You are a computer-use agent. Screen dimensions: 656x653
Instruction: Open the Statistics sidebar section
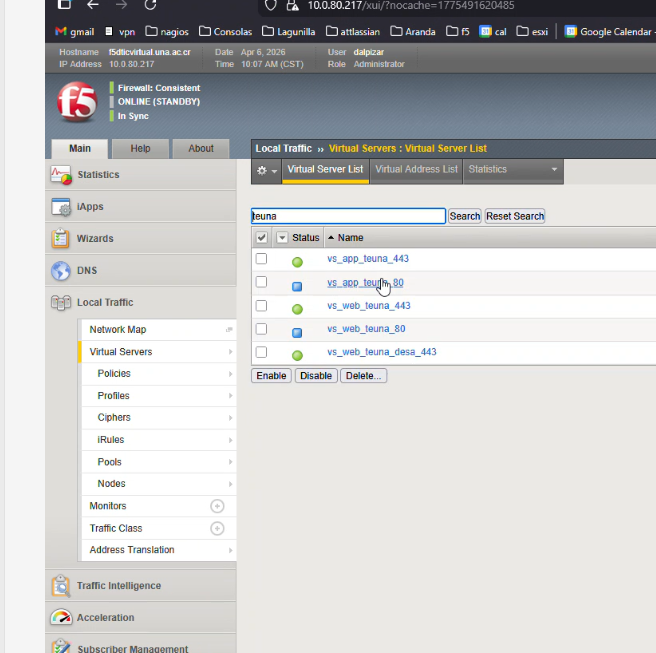pyautogui.click(x=98, y=175)
